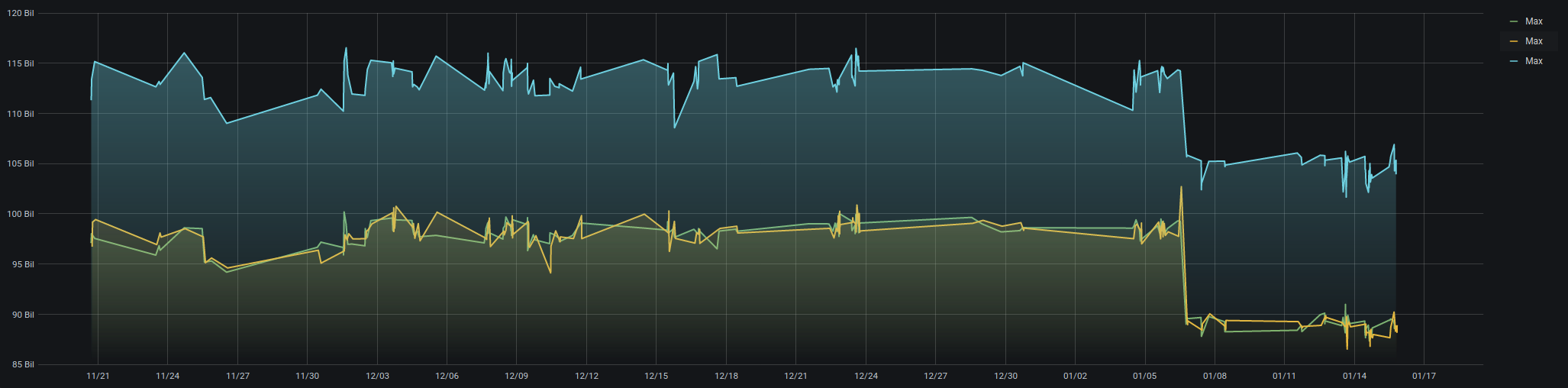Click the 11/30 date tick label
The image size is (1568, 388).
308,376
